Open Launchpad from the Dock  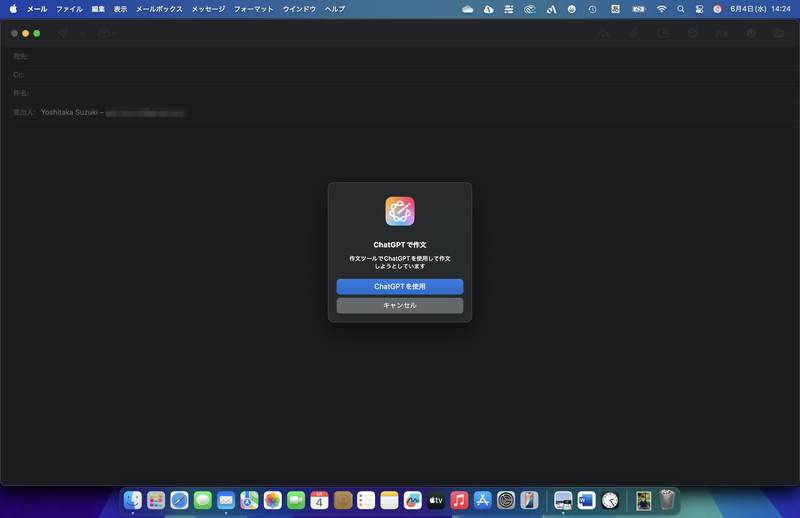pos(156,500)
